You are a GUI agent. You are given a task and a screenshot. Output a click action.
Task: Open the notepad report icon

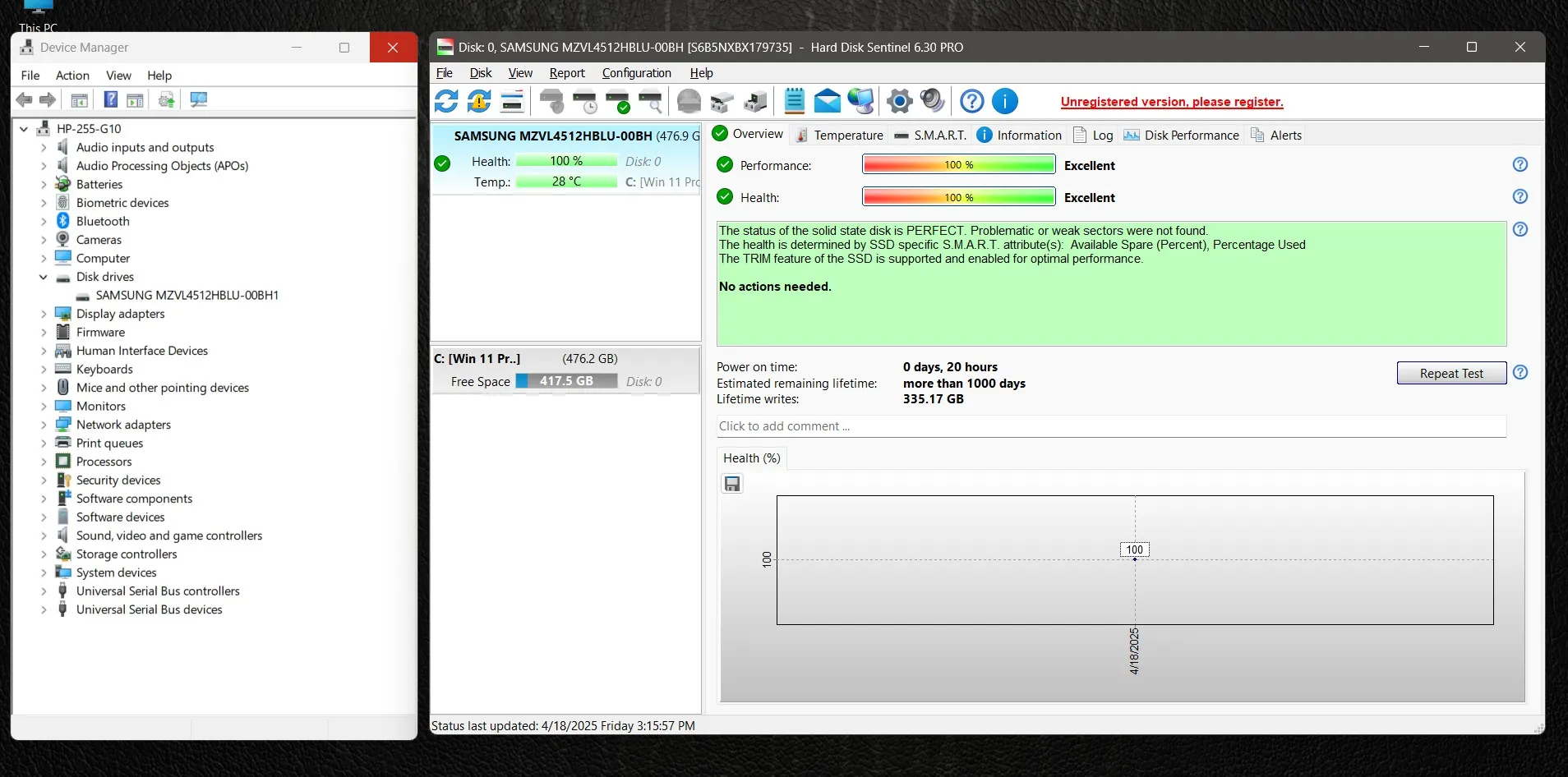tap(794, 101)
